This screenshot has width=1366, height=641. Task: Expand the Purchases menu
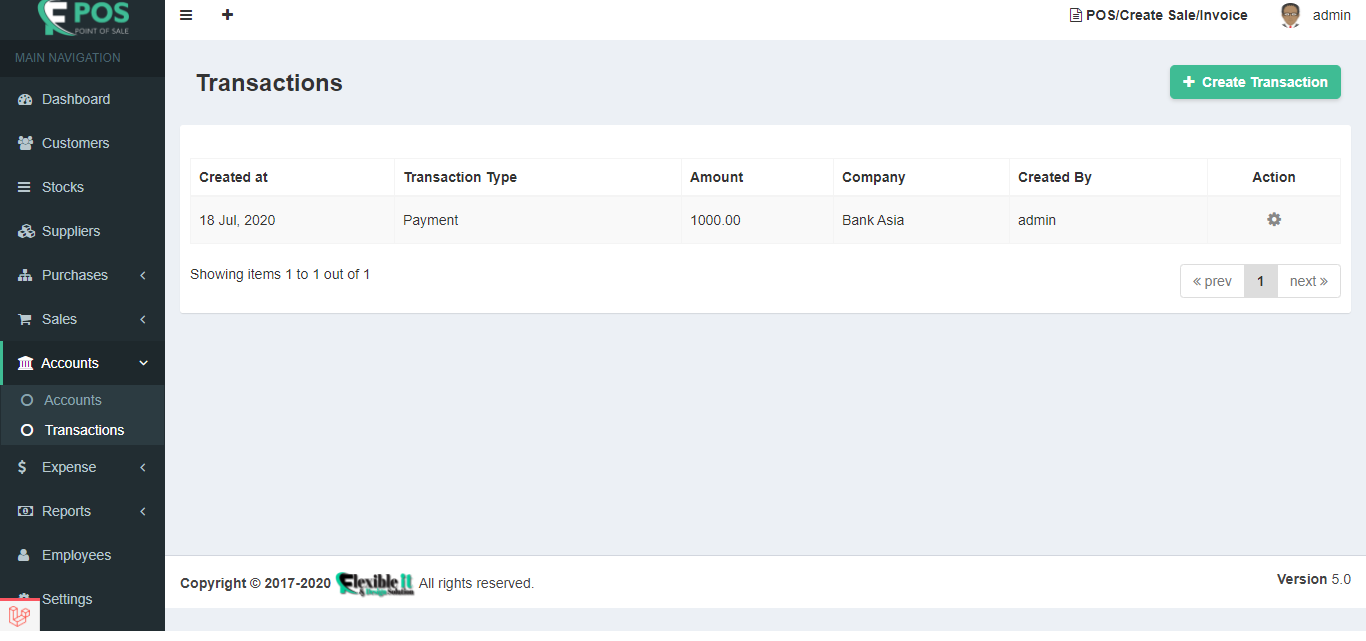coord(75,274)
